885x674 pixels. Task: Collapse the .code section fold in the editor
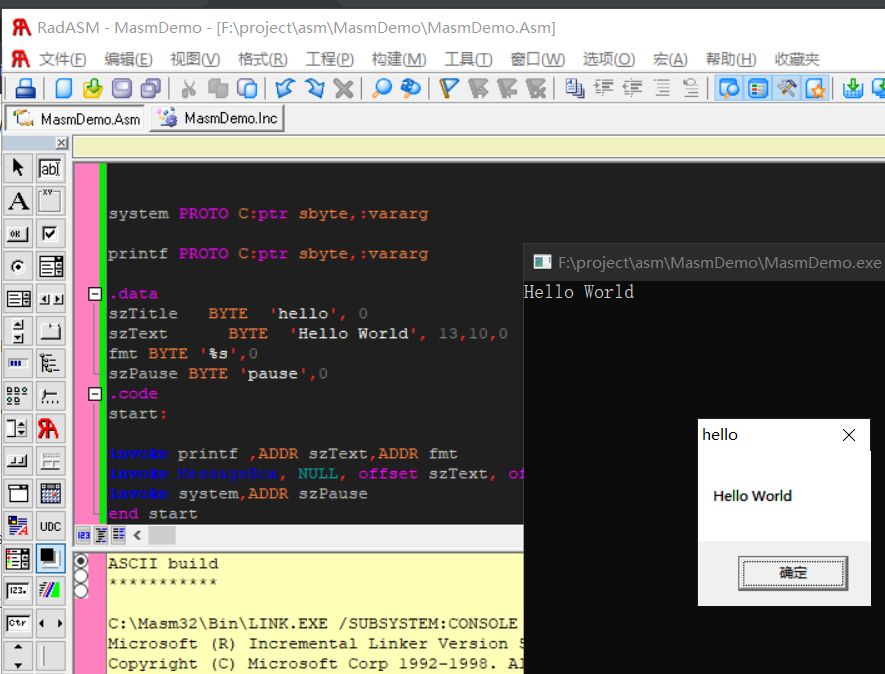[x=95, y=393]
